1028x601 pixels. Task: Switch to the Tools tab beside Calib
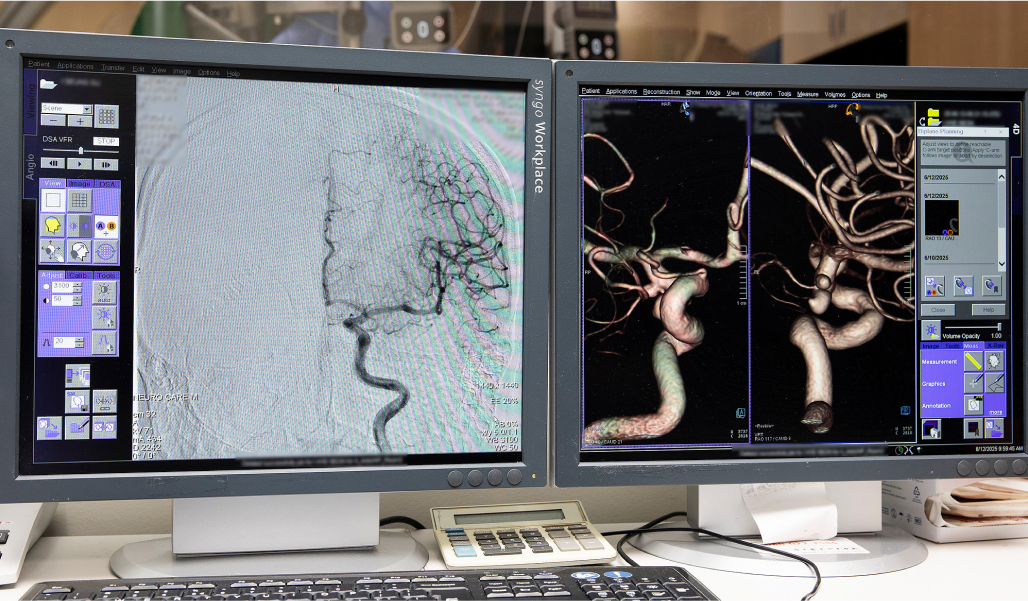(x=106, y=275)
